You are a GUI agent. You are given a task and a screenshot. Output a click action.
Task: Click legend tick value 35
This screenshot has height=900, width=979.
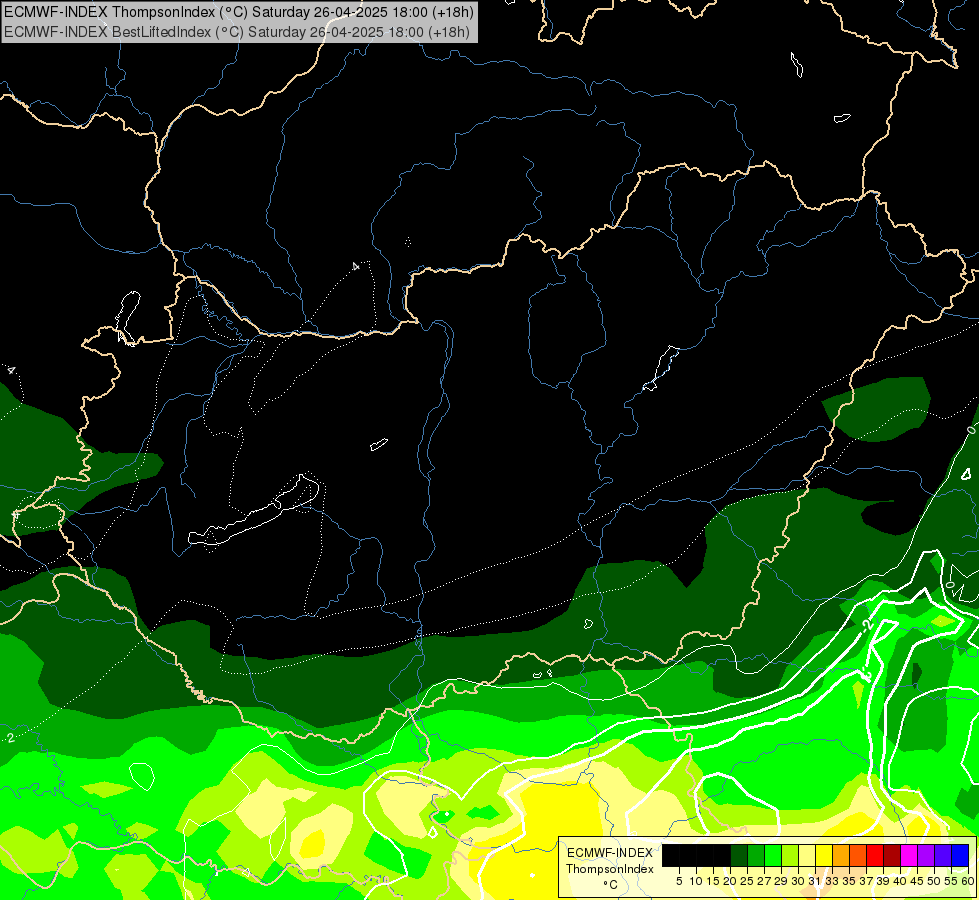click(849, 881)
